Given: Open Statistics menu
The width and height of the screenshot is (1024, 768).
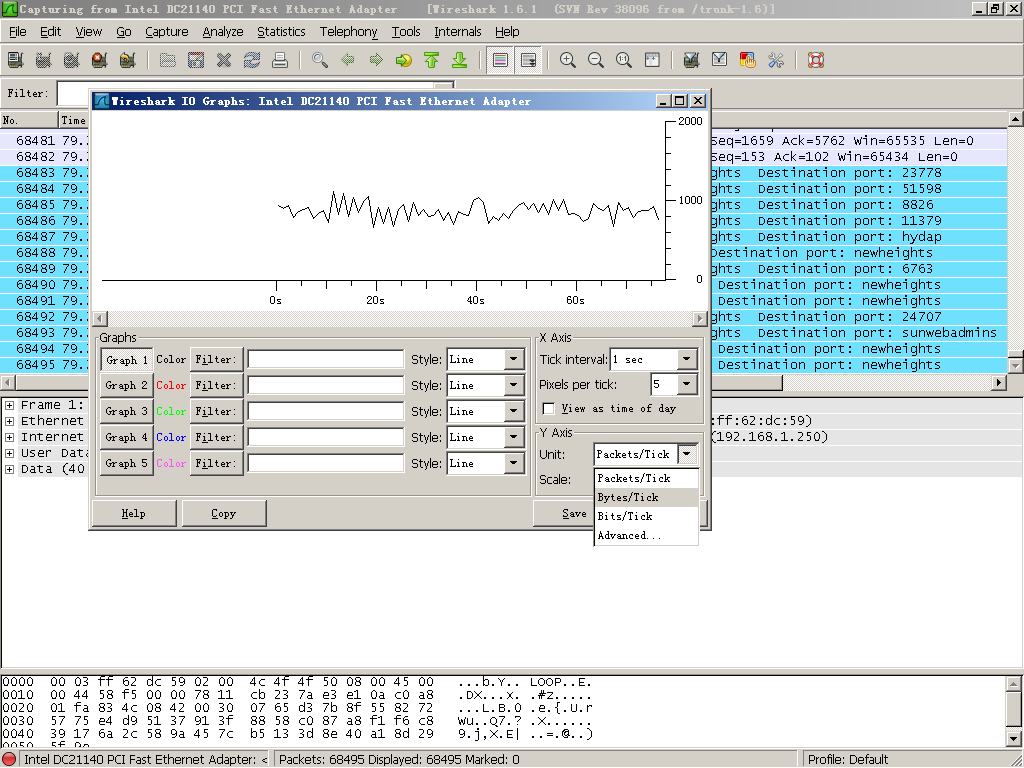Looking at the screenshot, I should (x=281, y=31).
